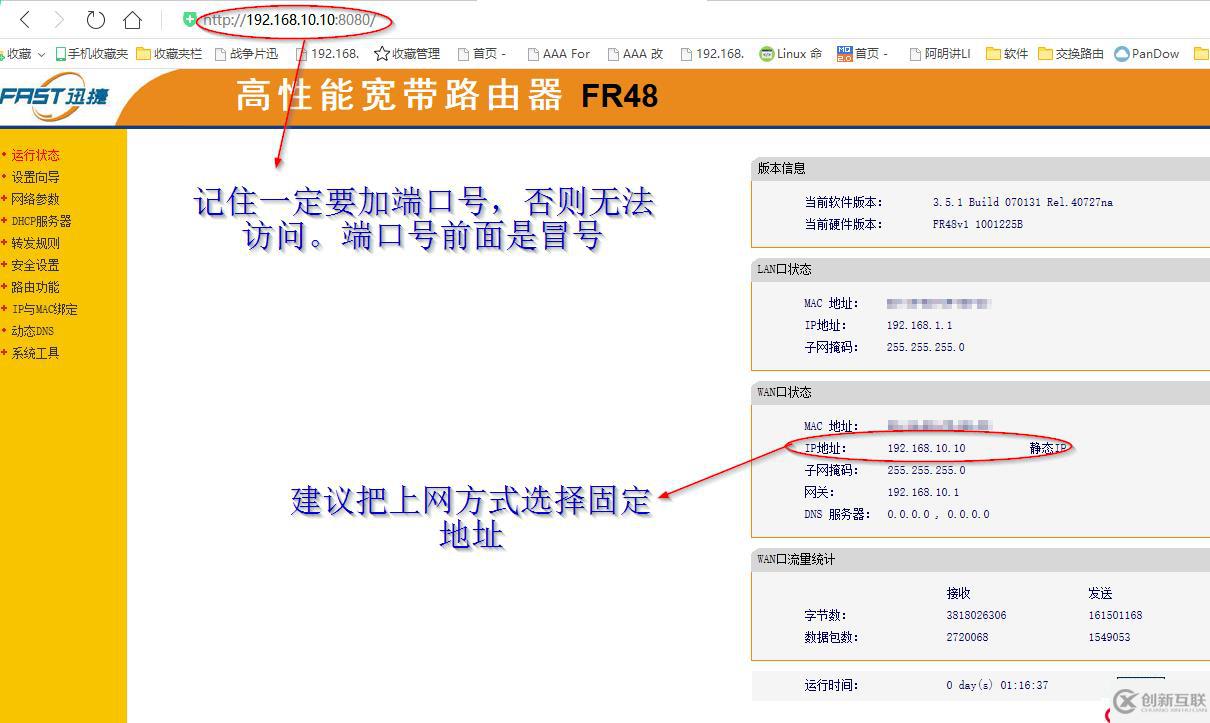Viewport: 1210px width, 723px height.
Task: Open IP与MAC绑定 in the sidebar
Action: coord(44,309)
